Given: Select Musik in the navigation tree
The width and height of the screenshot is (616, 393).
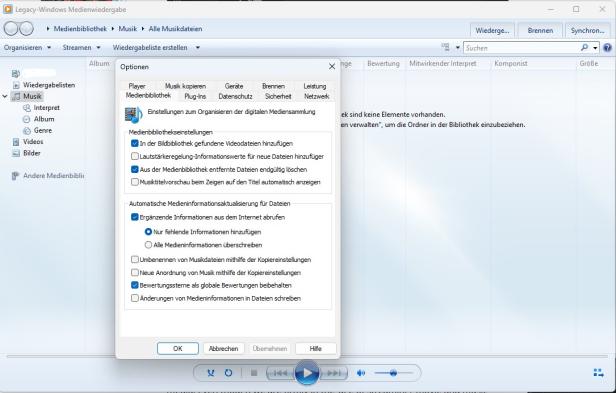Looking at the screenshot, I should [x=32, y=96].
